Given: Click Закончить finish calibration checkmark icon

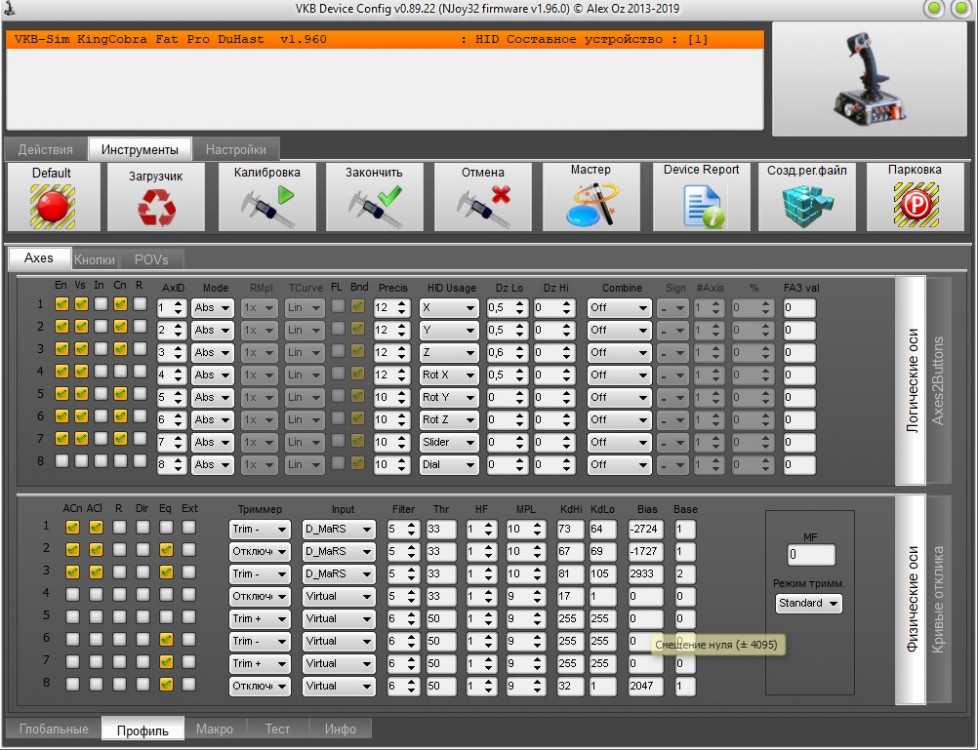Looking at the screenshot, I should pyautogui.click(x=374, y=207).
